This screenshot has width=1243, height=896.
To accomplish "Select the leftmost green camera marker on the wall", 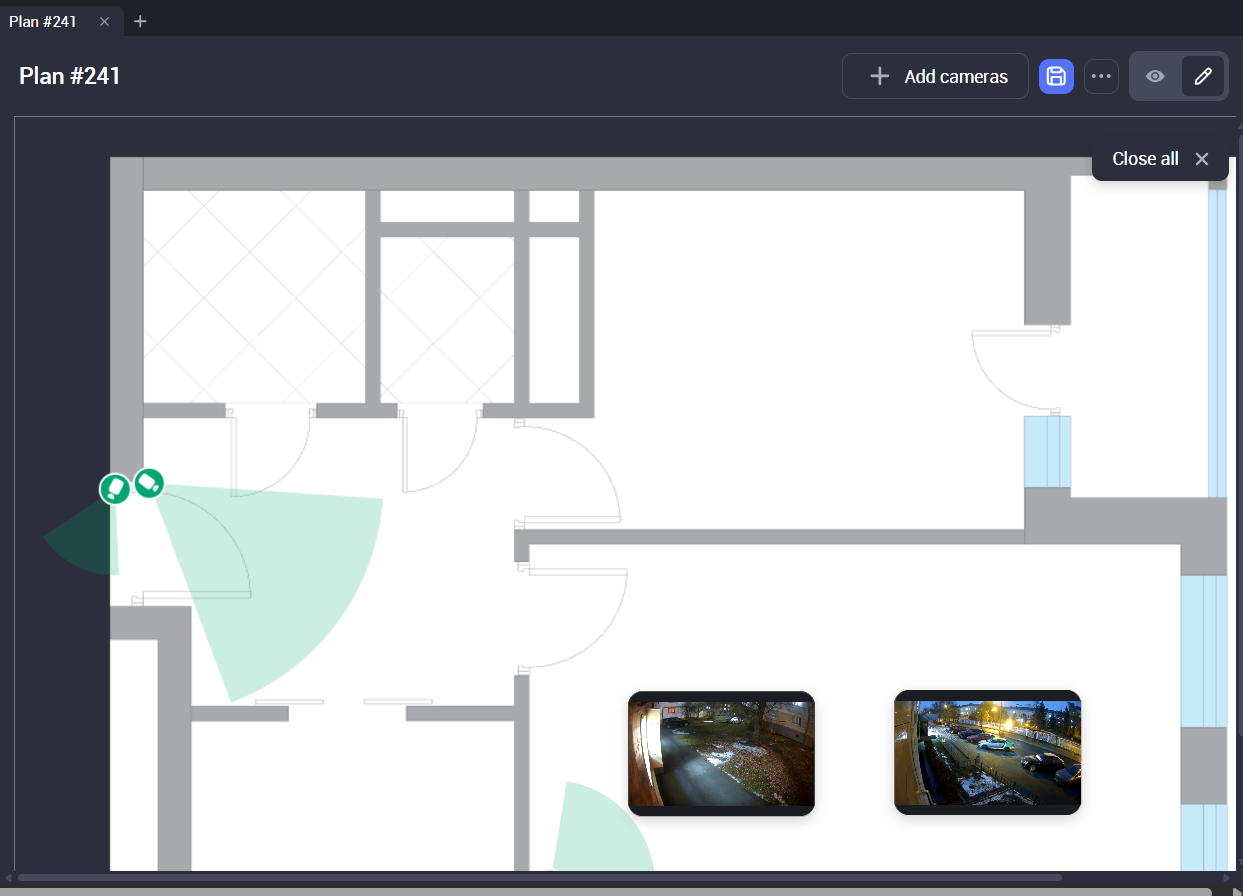I will pos(115,489).
